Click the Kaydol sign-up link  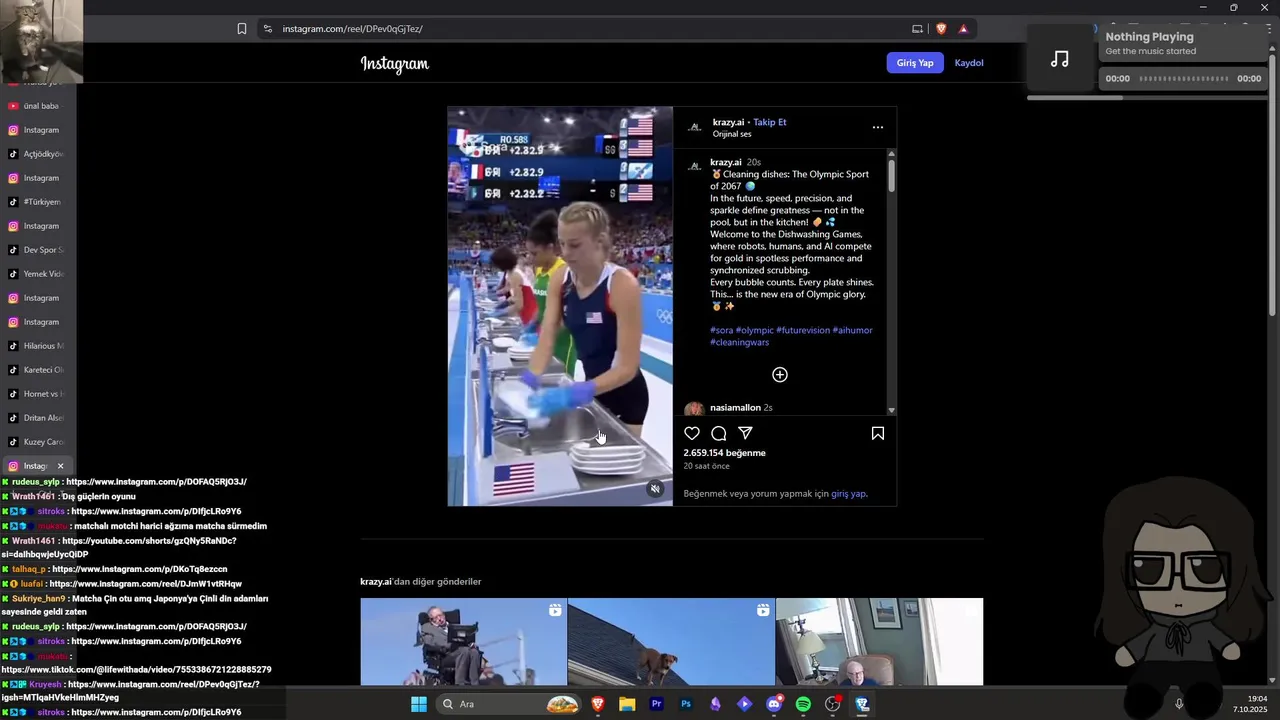969,63
